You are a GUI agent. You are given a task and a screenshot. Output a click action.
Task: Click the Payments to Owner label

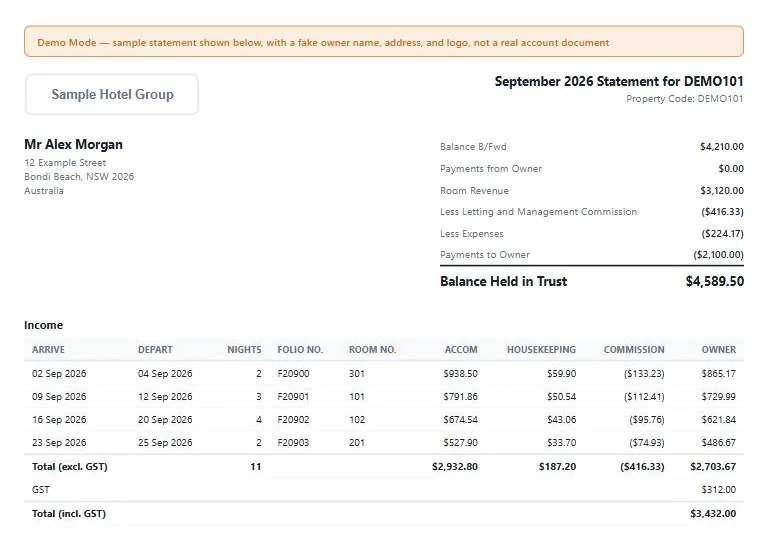click(485, 255)
